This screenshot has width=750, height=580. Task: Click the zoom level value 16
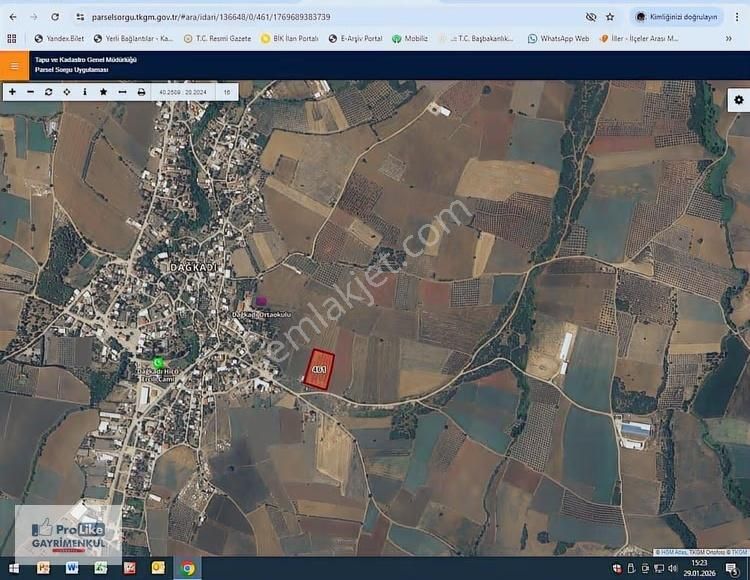coord(227,92)
